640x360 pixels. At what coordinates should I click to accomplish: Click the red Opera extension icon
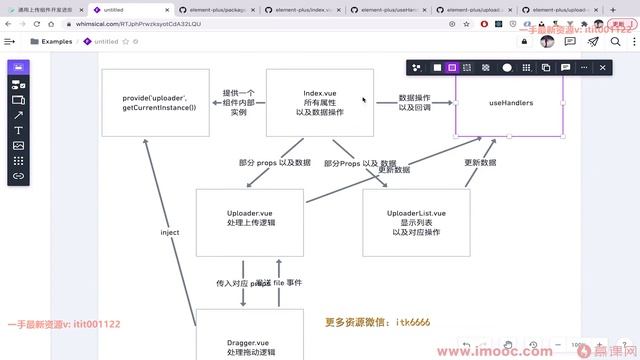484,24
